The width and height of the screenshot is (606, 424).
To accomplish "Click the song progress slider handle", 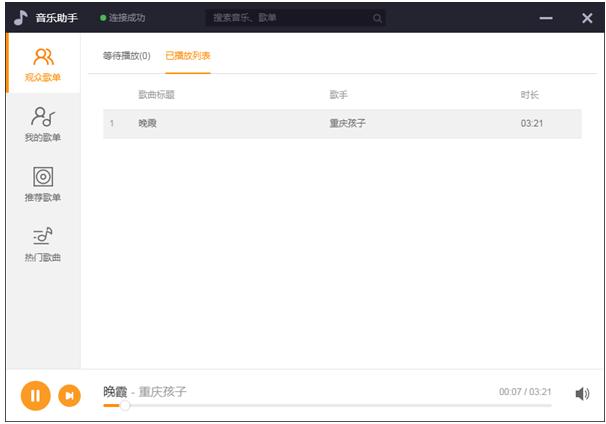I will coord(124,405).
